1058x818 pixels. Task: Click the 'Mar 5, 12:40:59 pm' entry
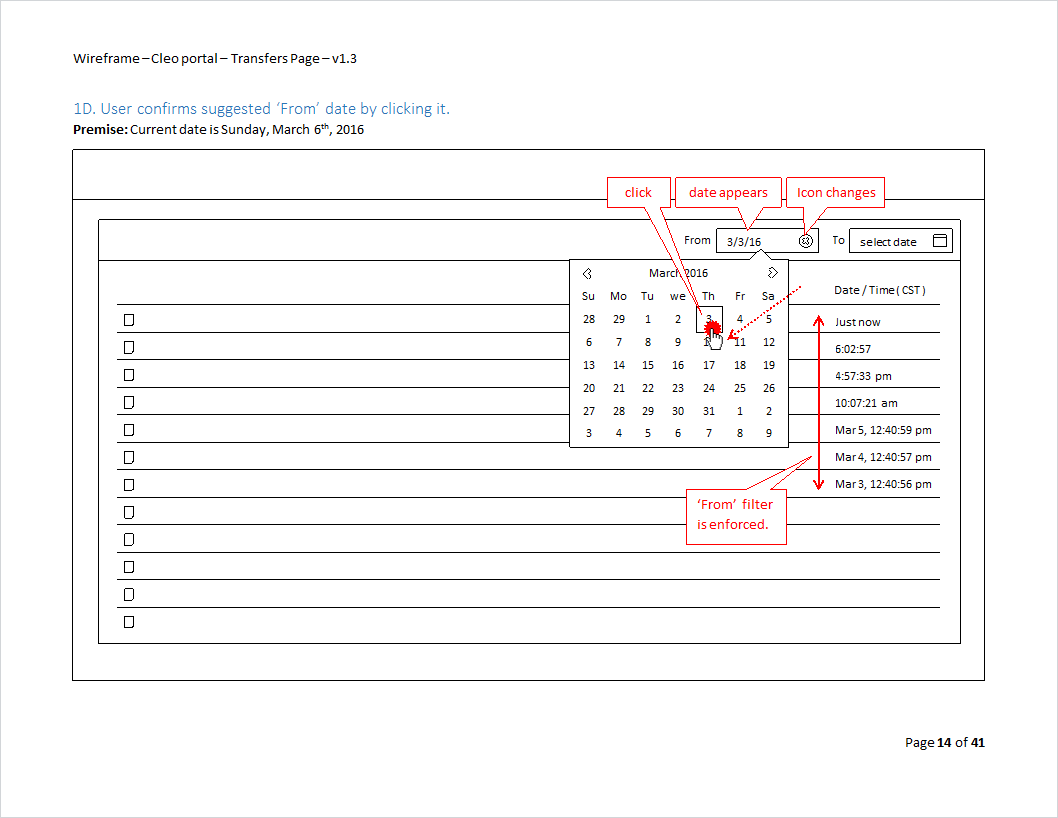[x=883, y=430]
